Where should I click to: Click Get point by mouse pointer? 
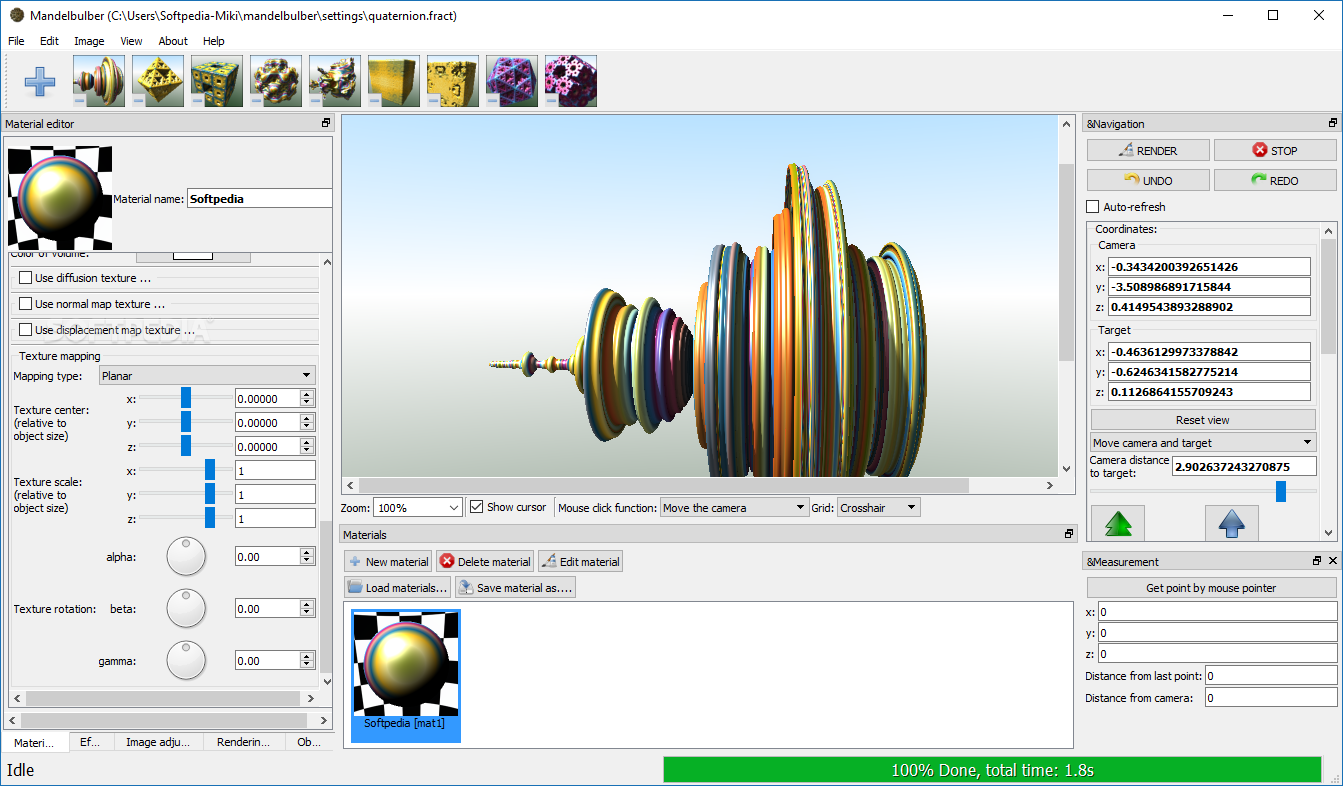(1211, 587)
